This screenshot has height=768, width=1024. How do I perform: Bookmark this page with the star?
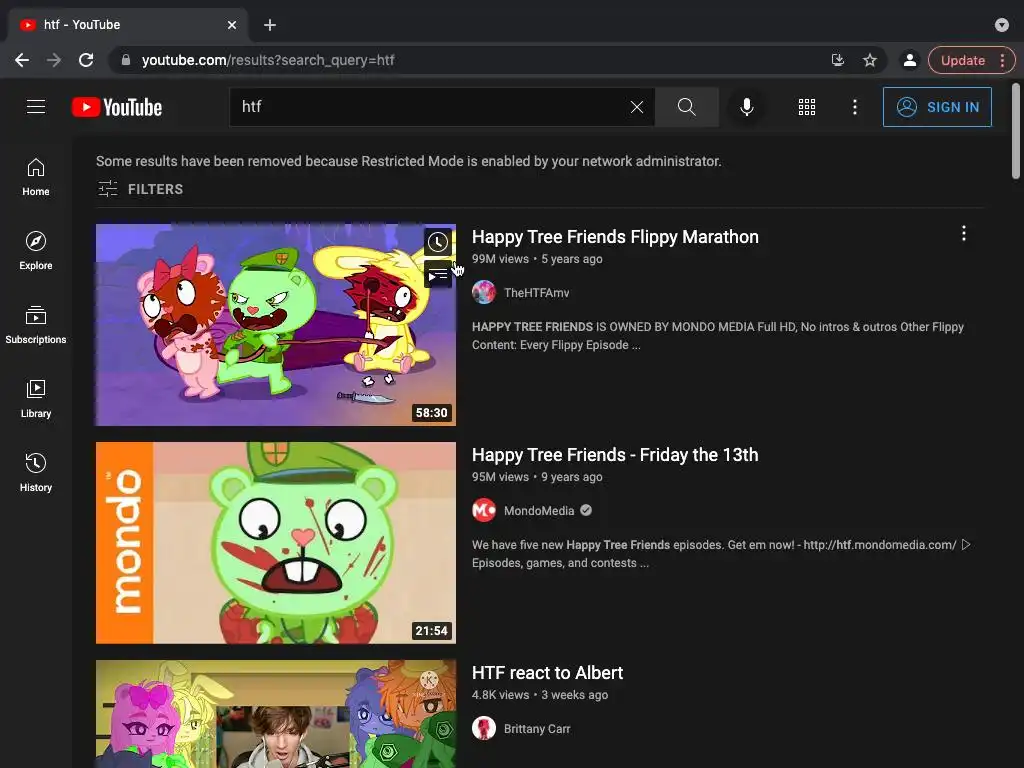point(869,60)
